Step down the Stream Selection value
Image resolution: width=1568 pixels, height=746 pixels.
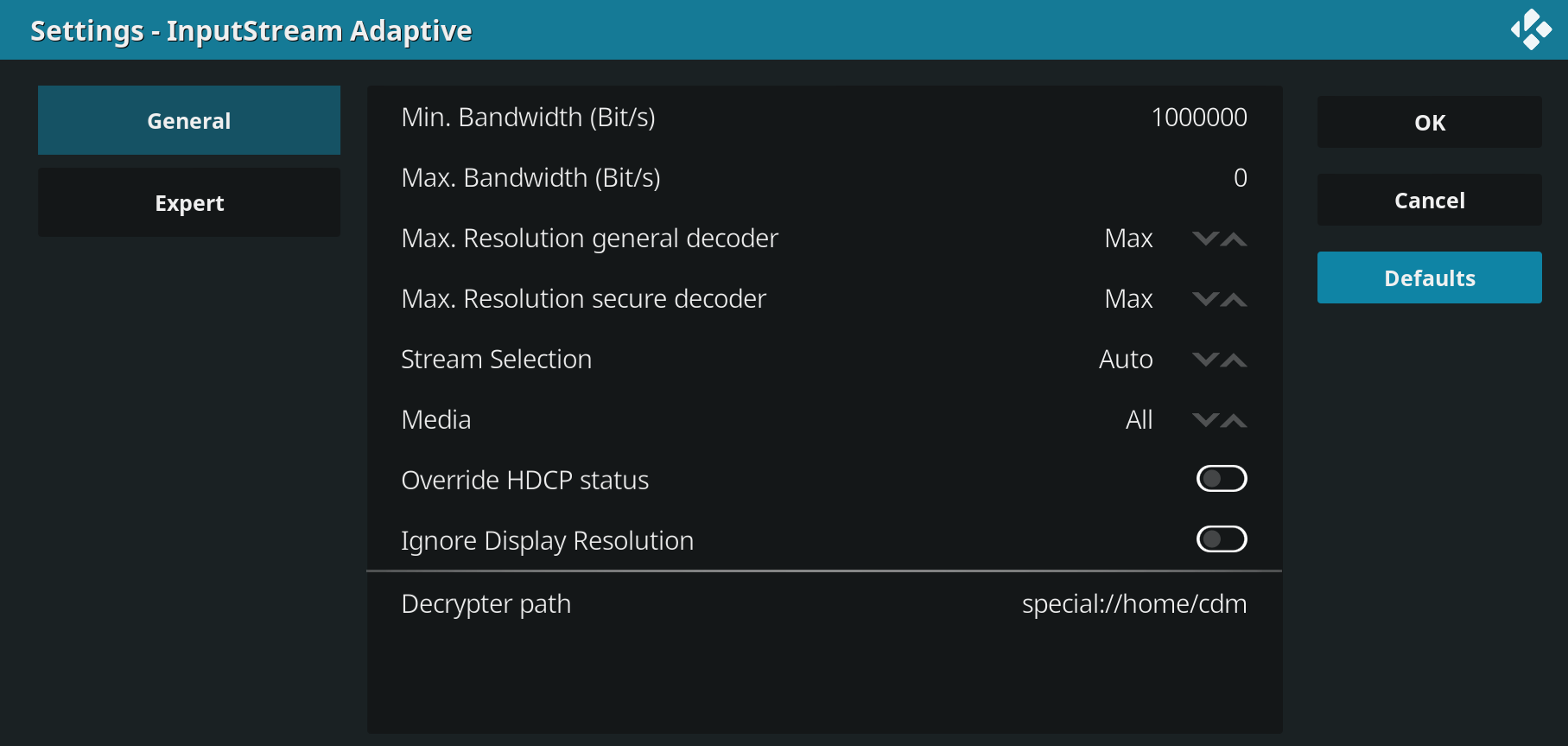[1206, 360]
